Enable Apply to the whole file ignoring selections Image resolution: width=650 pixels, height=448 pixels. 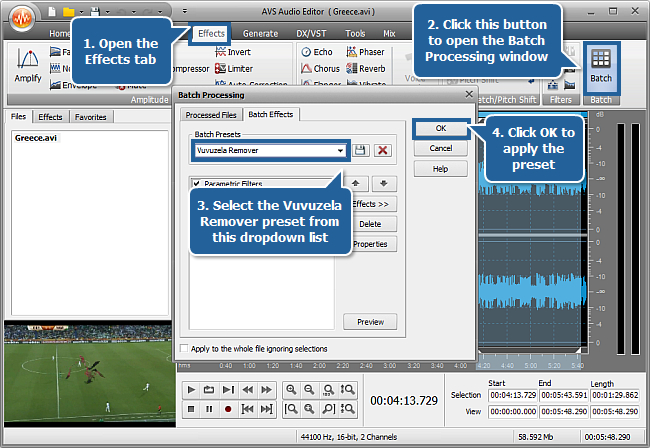click(x=184, y=348)
